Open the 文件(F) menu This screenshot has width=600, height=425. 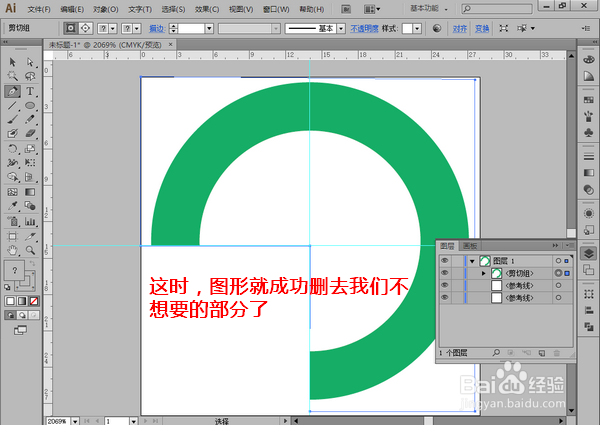coord(39,9)
